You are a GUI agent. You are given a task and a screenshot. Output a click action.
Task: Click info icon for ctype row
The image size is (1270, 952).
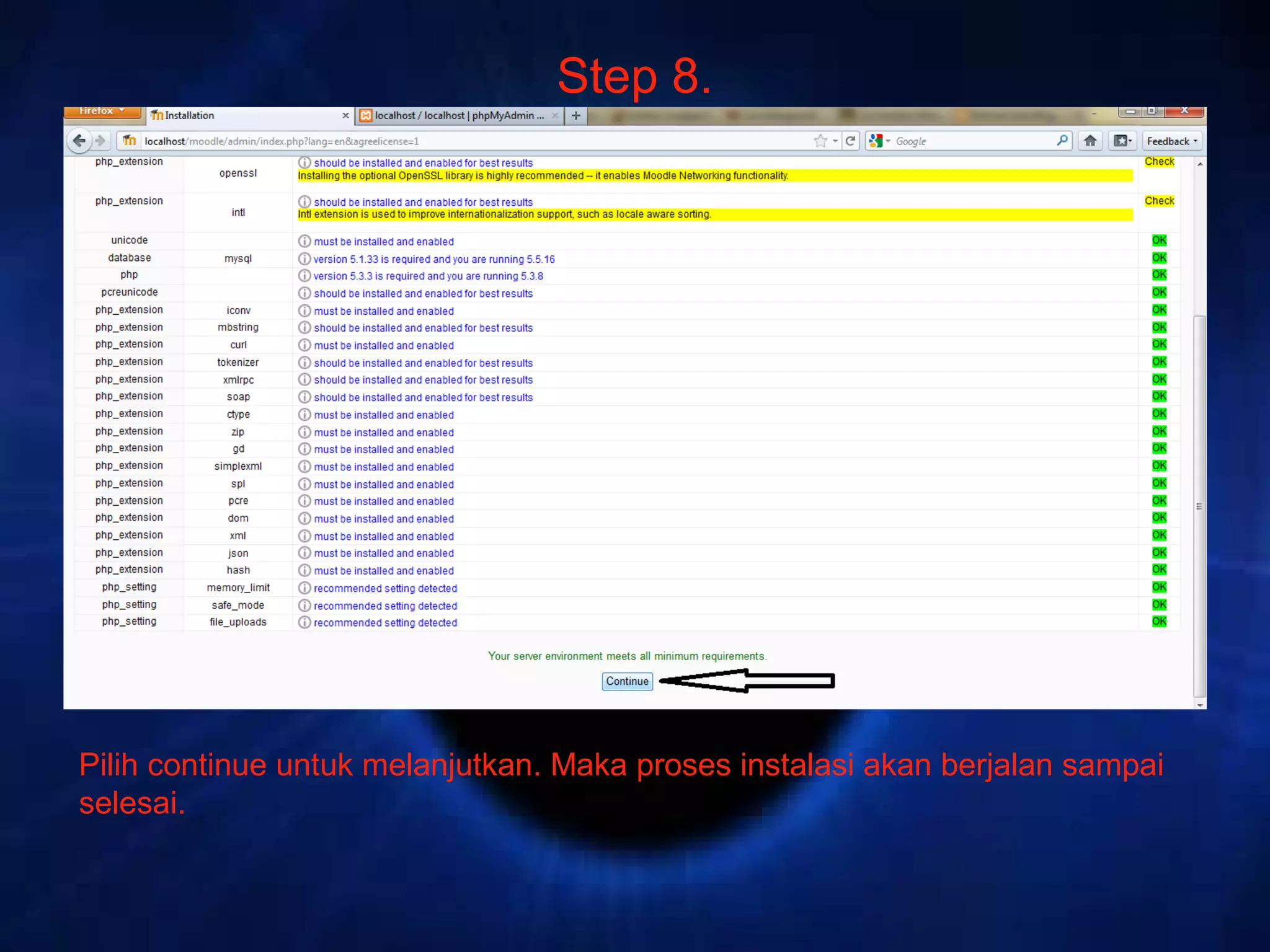[x=304, y=415]
